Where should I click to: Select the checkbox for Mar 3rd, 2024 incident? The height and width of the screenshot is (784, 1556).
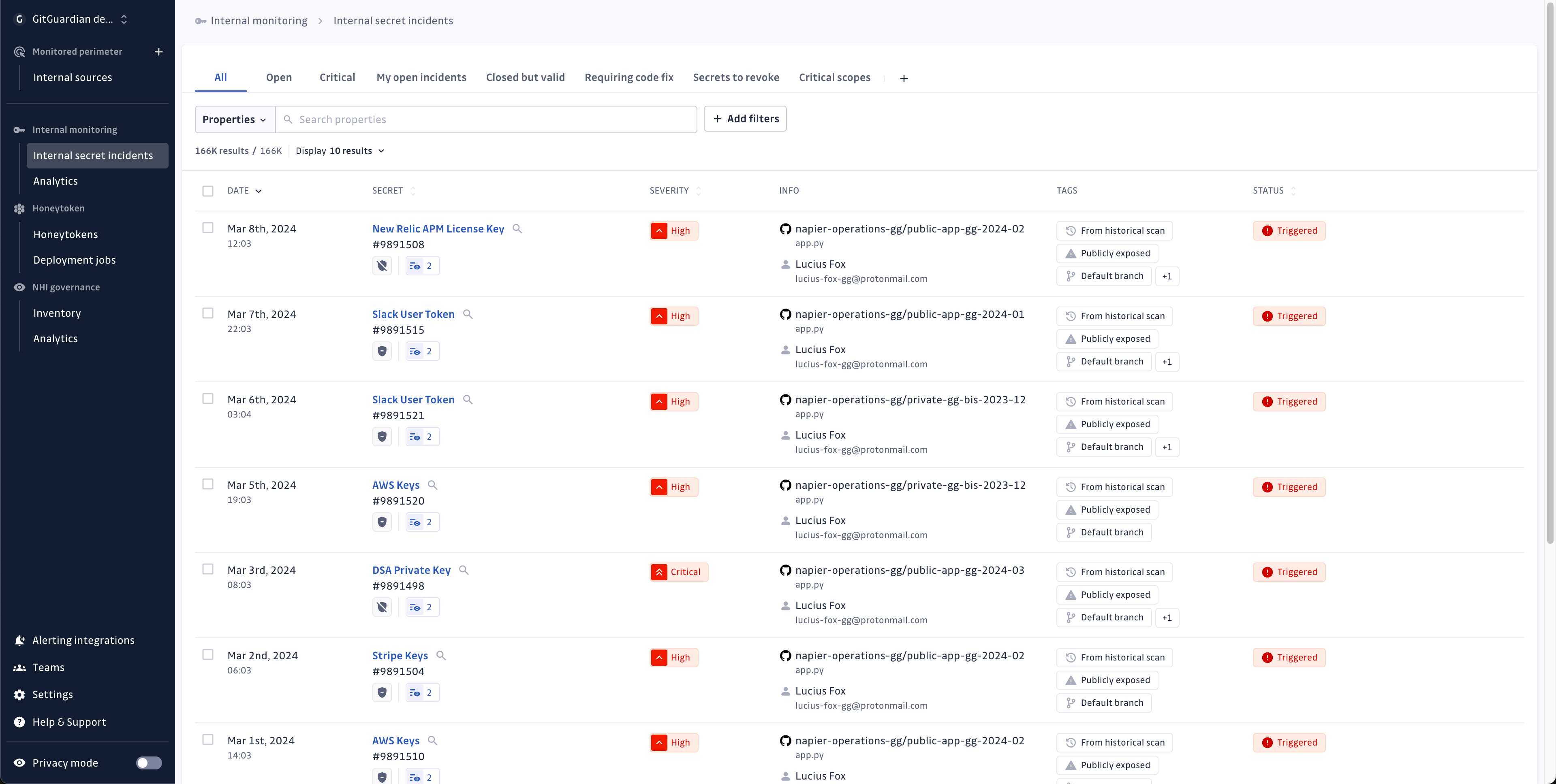(x=208, y=569)
